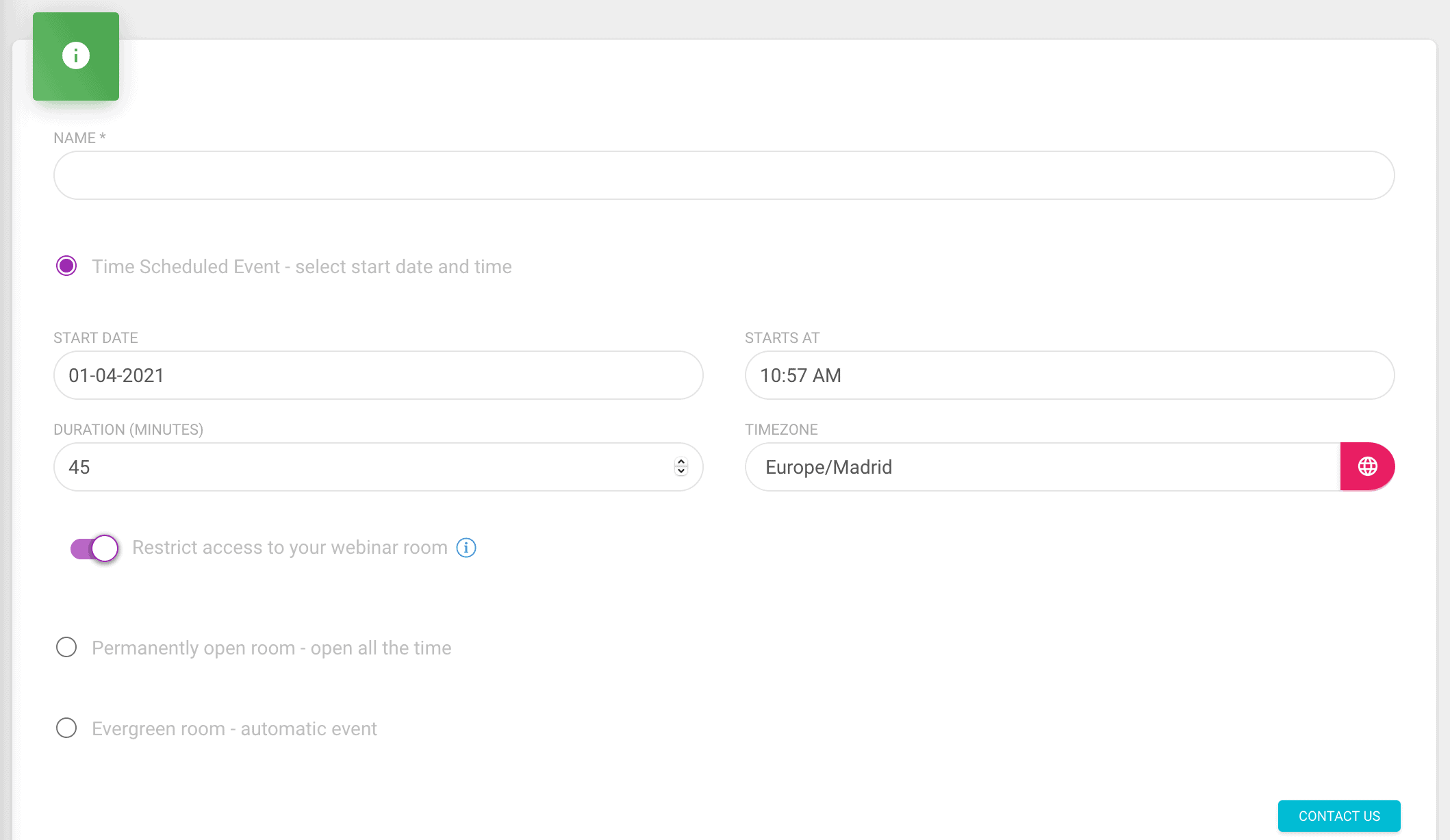Open the start time selector
1450x840 pixels.
pos(1068,375)
